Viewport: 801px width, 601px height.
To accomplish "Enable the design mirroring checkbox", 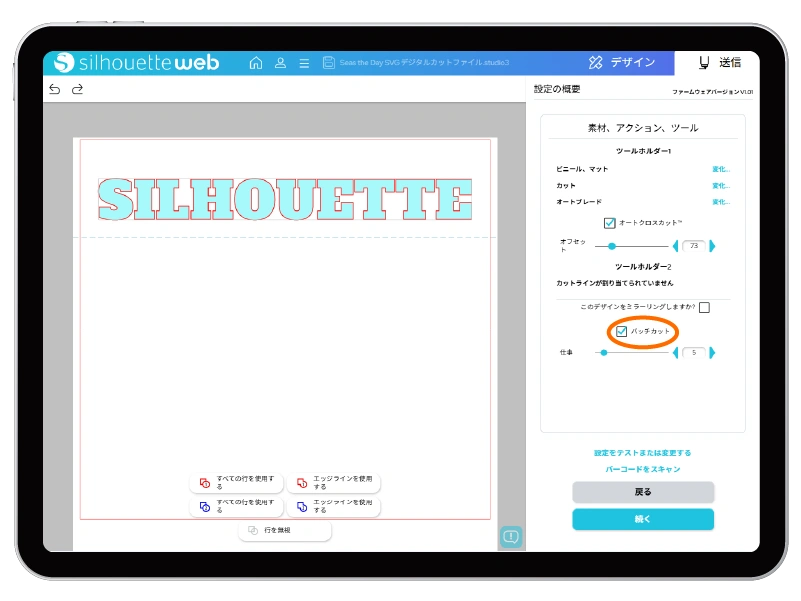I will [x=703, y=307].
